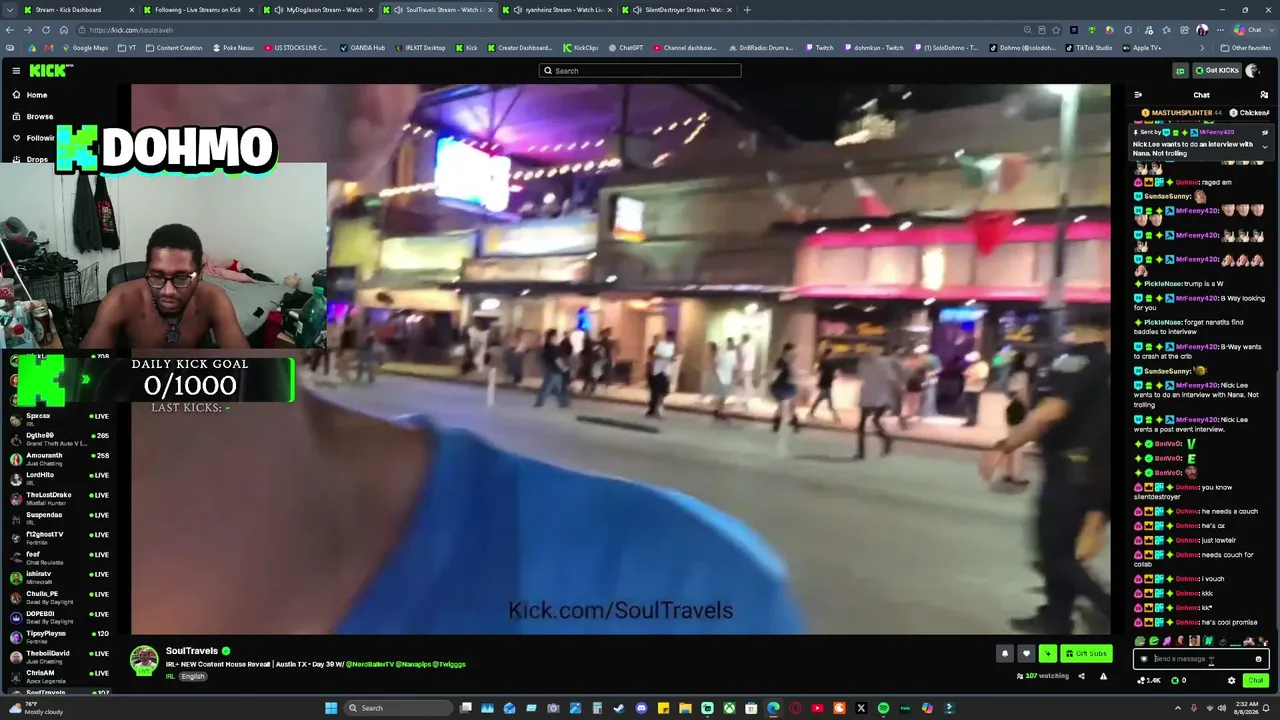Open SoulTravels channel avatar
This screenshot has width=1280, height=720.
point(144,659)
